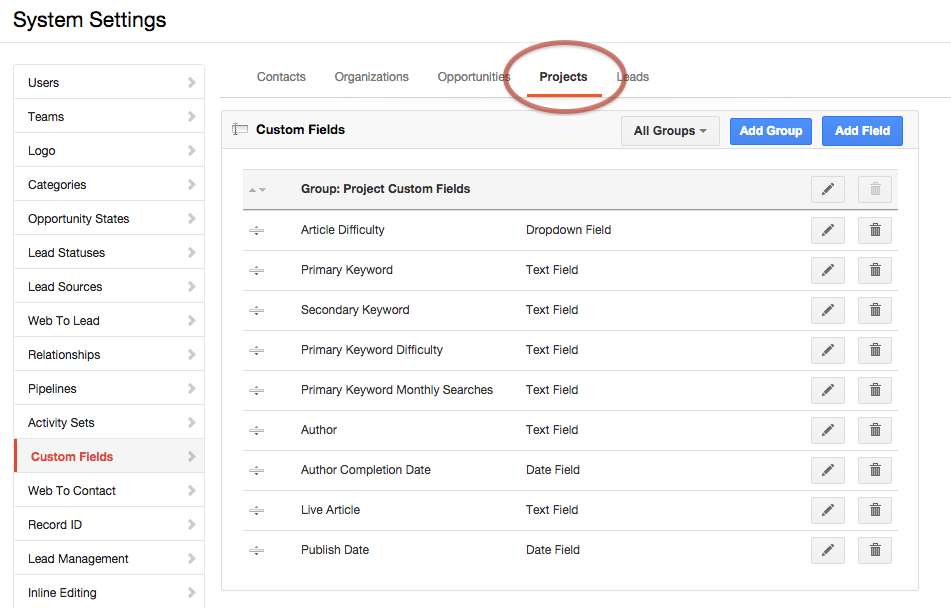Viewport: 951px width, 608px height.
Task: Click reorder arrows on Project Custom Fields group
Action: click(257, 190)
